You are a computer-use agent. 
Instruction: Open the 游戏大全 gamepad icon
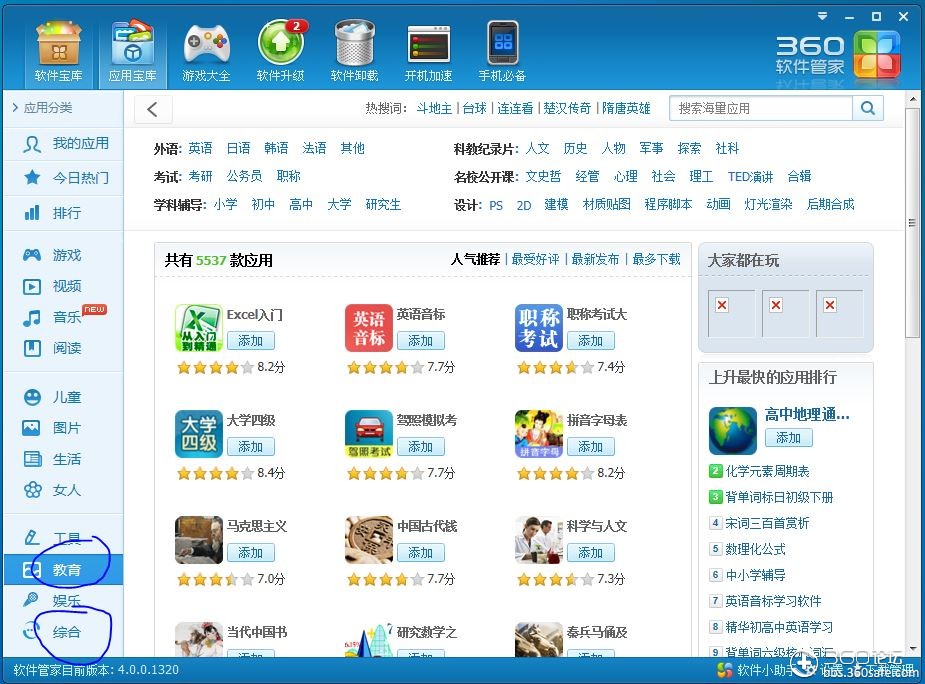point(206,52)
